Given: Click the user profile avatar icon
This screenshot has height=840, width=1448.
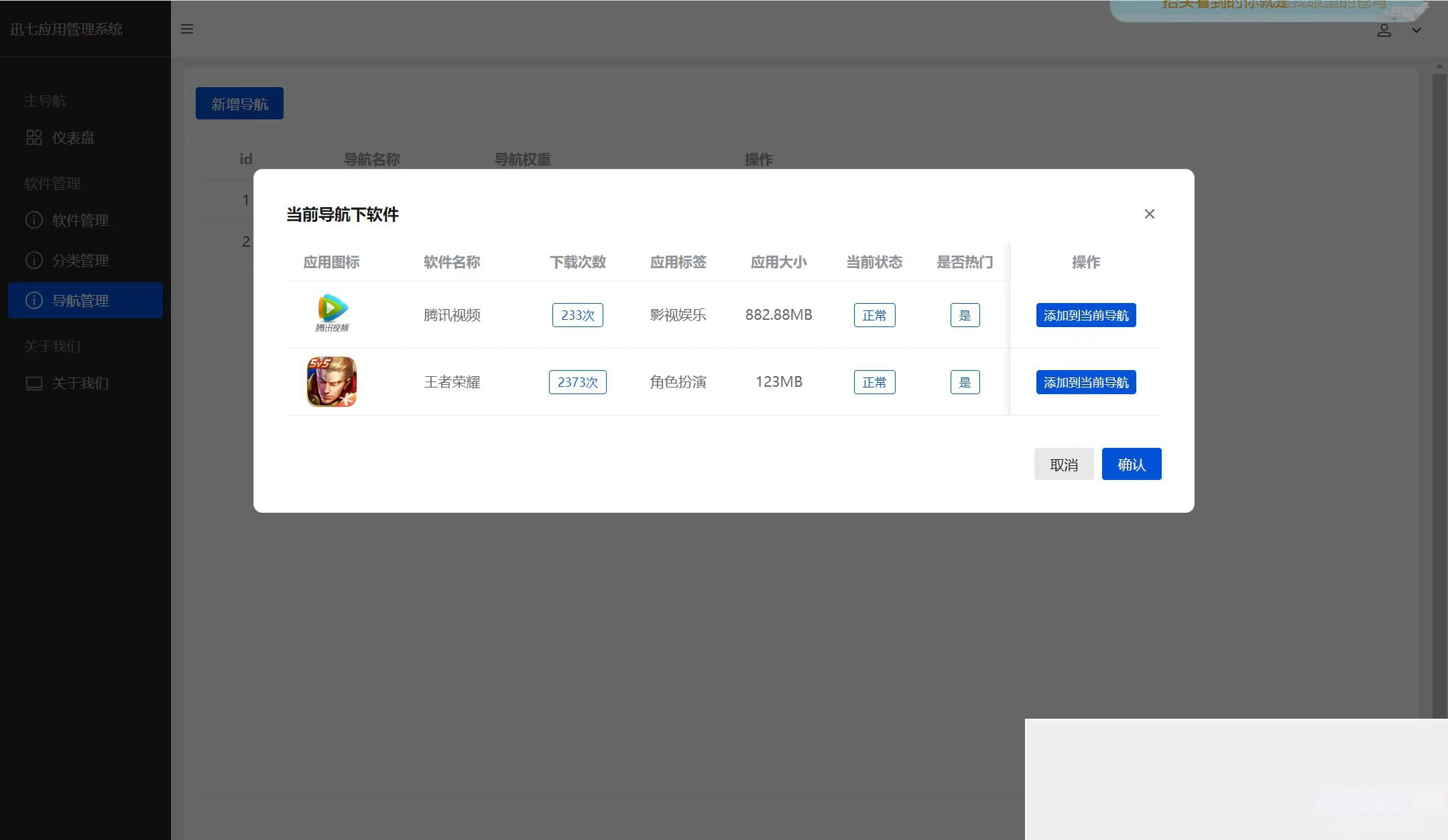Looking at the screenshot, I should [x=1384, y=30].
